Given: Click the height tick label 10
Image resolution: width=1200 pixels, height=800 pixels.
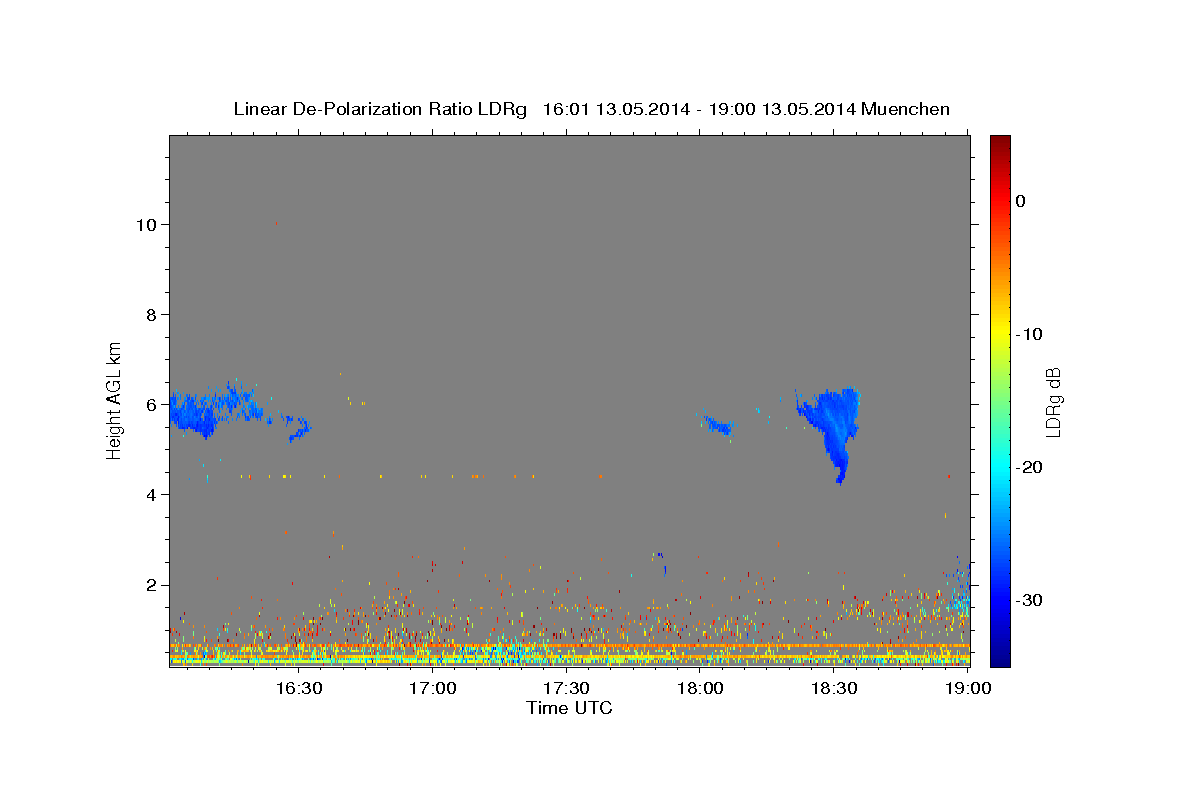Looking at the screenshot, I should [145, 225].
